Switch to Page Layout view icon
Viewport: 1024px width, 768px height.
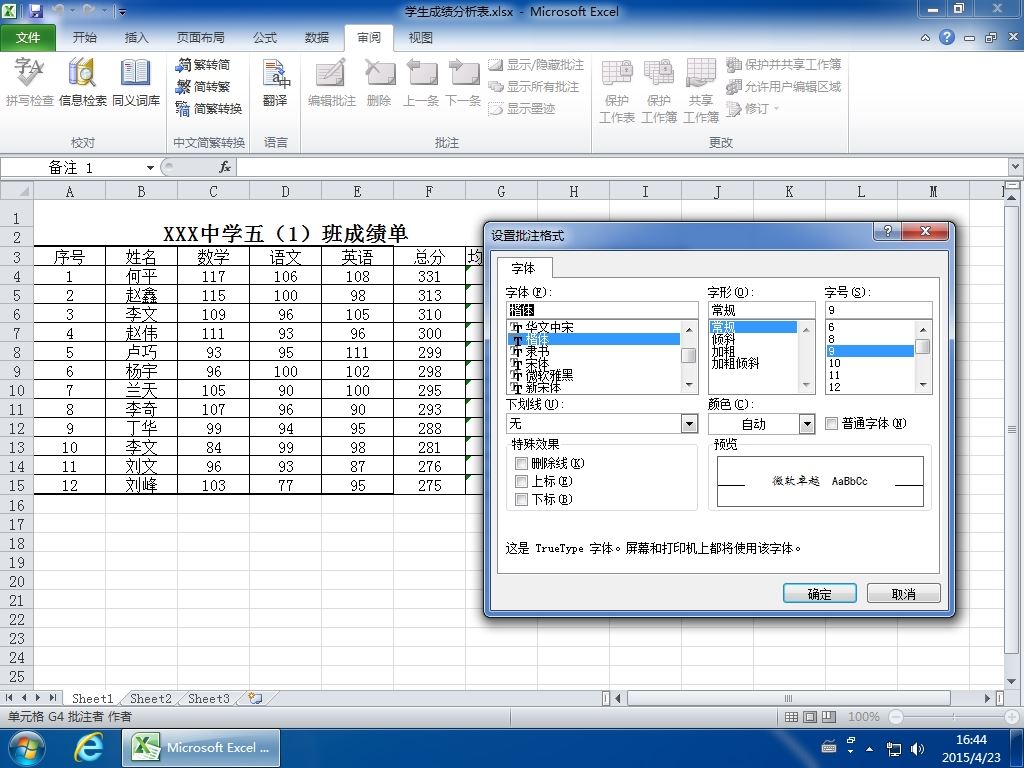coord(810,716)
